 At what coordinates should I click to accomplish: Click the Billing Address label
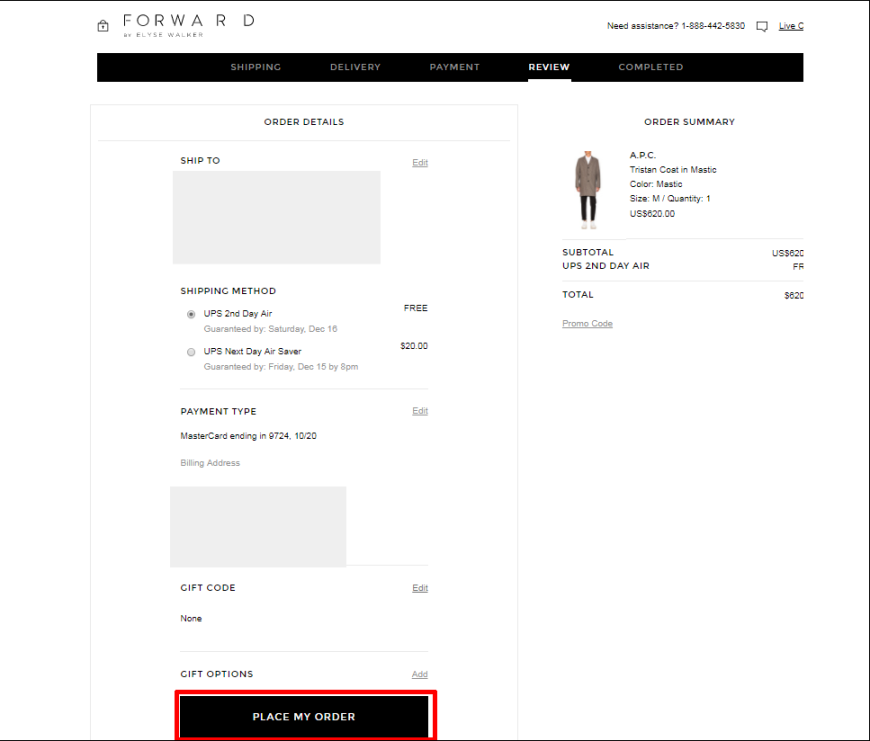210,463
